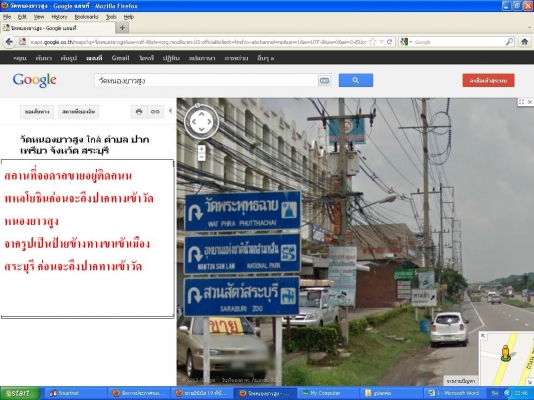Viewport: 534px width, 400px height.
Task: Zoom out Street View with minus button
Action: 202,157
